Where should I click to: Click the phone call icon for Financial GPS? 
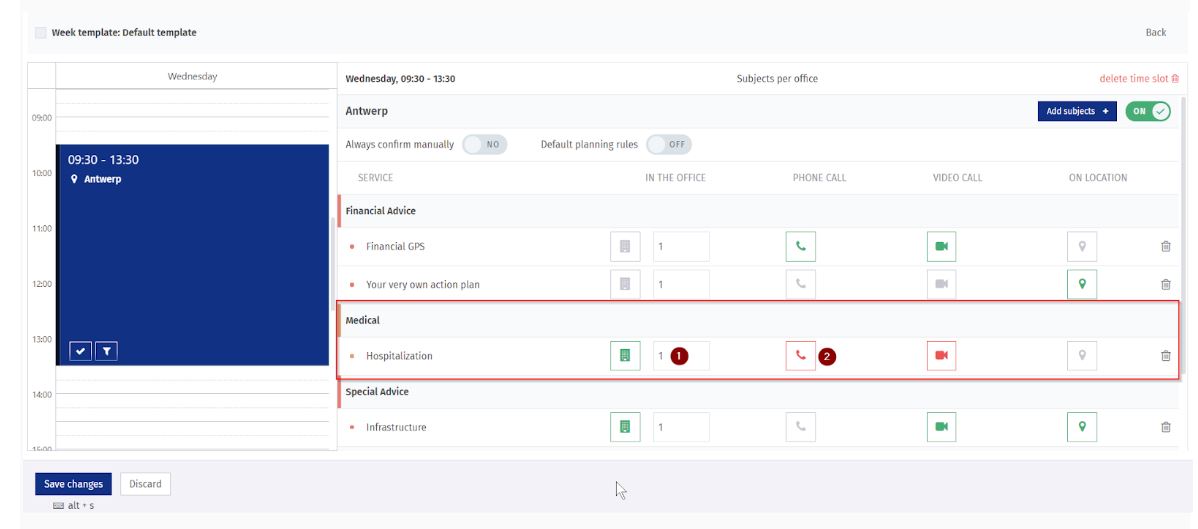pyautogui.click(x=801, y=247)
